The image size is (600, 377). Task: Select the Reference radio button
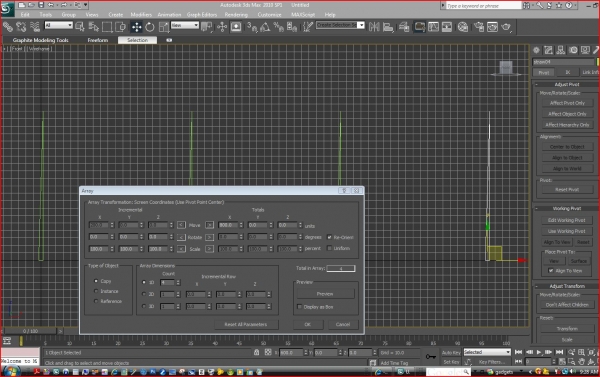(x=96, y=301)
